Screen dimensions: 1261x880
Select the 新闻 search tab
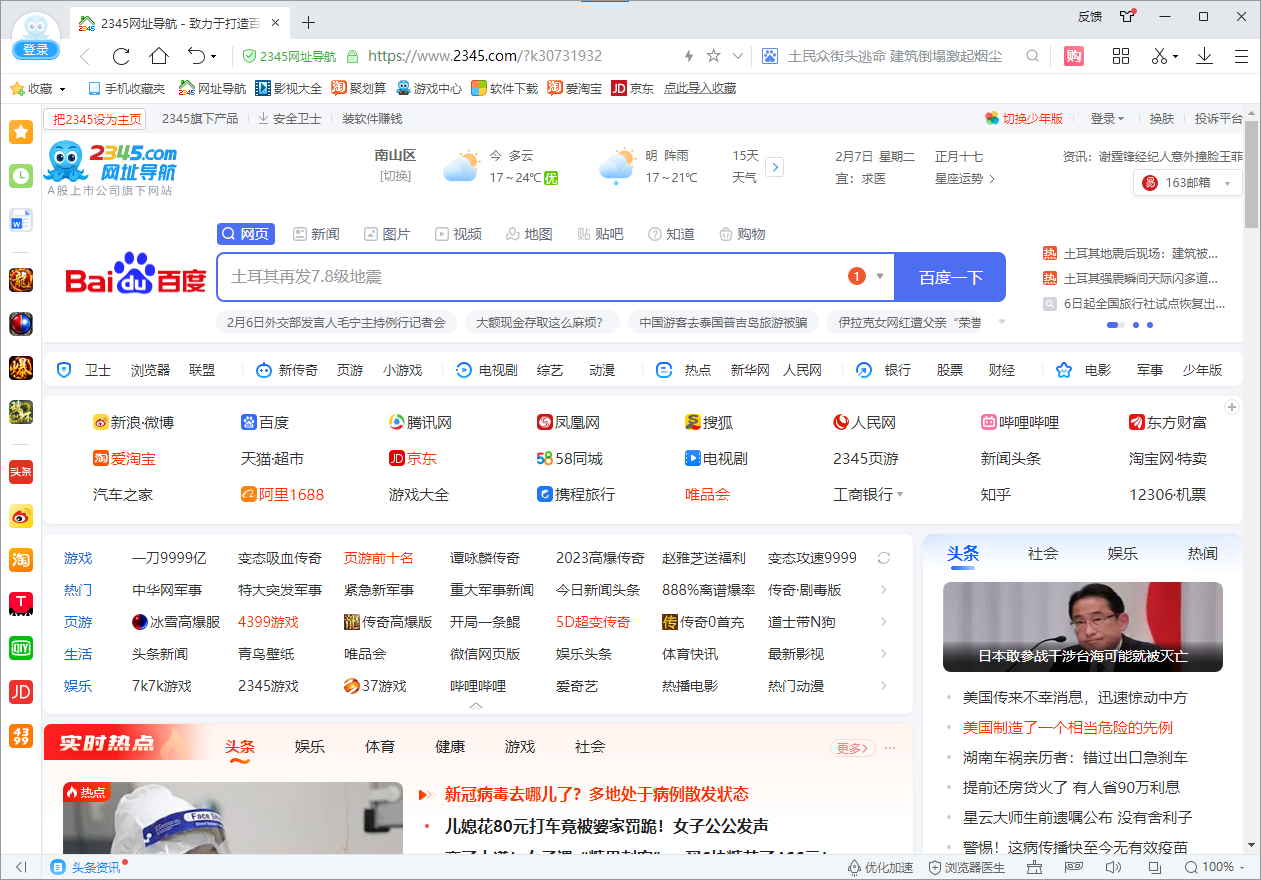pyautogui.click(x=316, y=234)
